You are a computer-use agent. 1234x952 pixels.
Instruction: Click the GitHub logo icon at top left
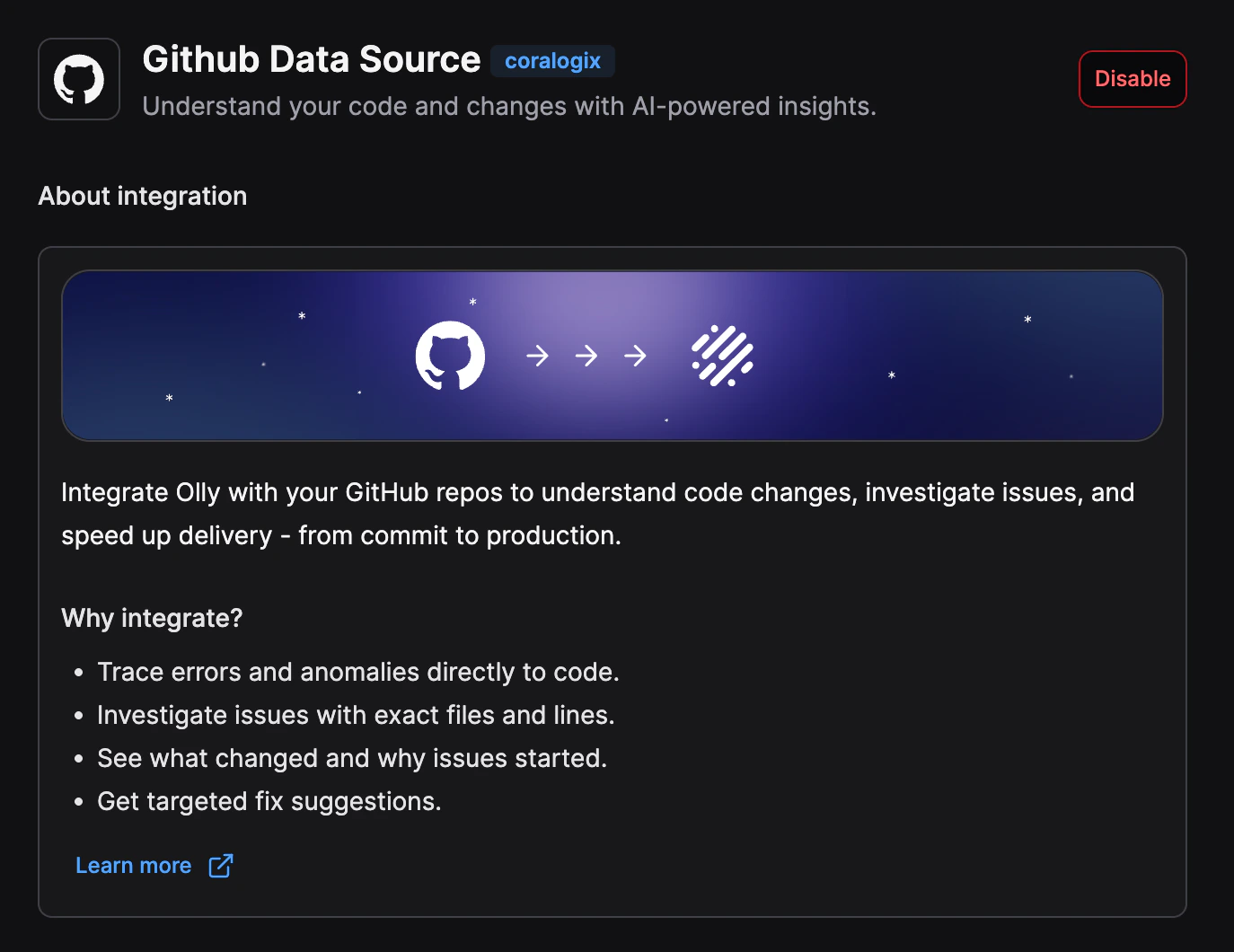pos(78,79)
